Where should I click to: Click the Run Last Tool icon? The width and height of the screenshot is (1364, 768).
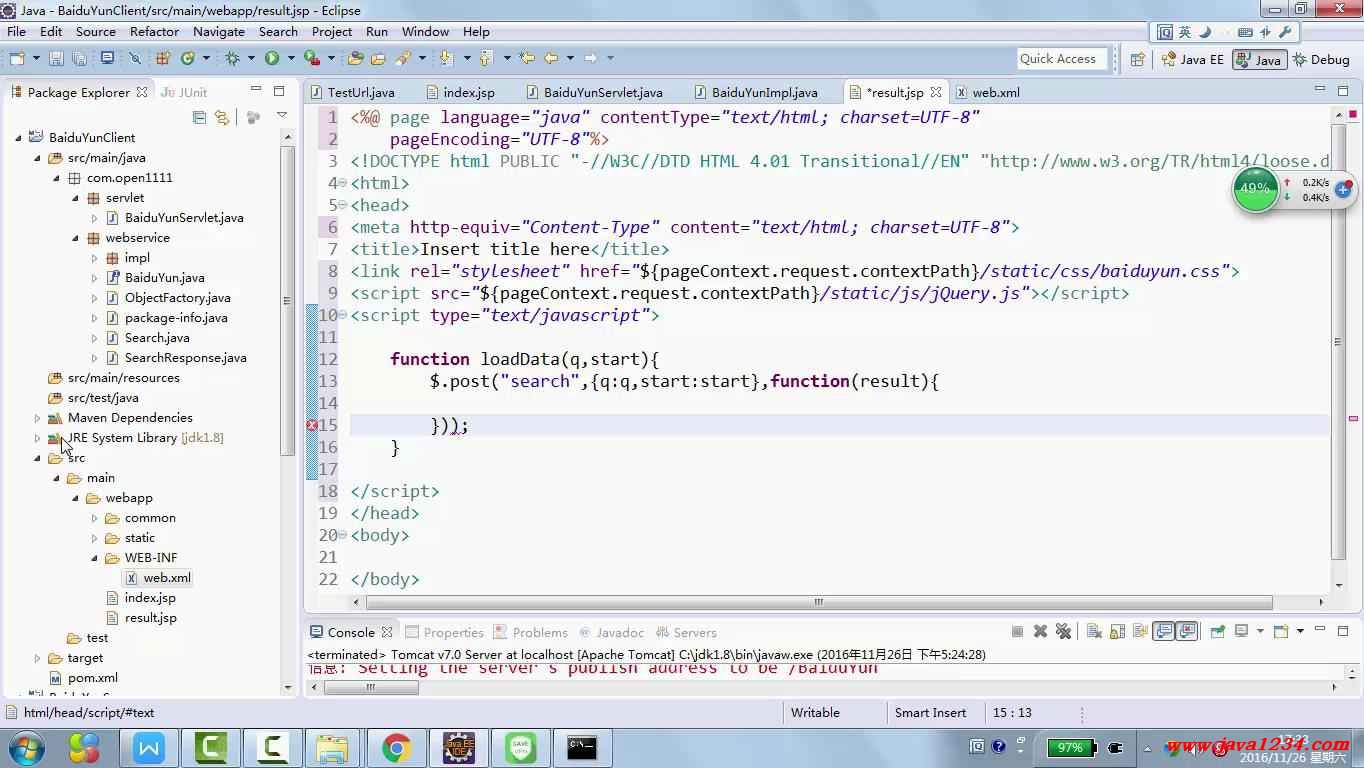pos(312,59)
